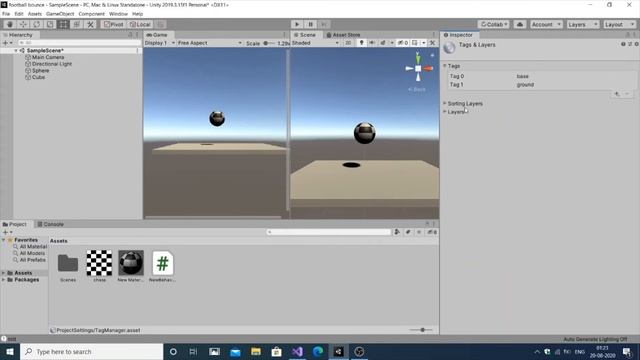Toggle Scene audio icon
This screenshot has width=640, height=360.
pyautogui.click(x=372, y=43)
